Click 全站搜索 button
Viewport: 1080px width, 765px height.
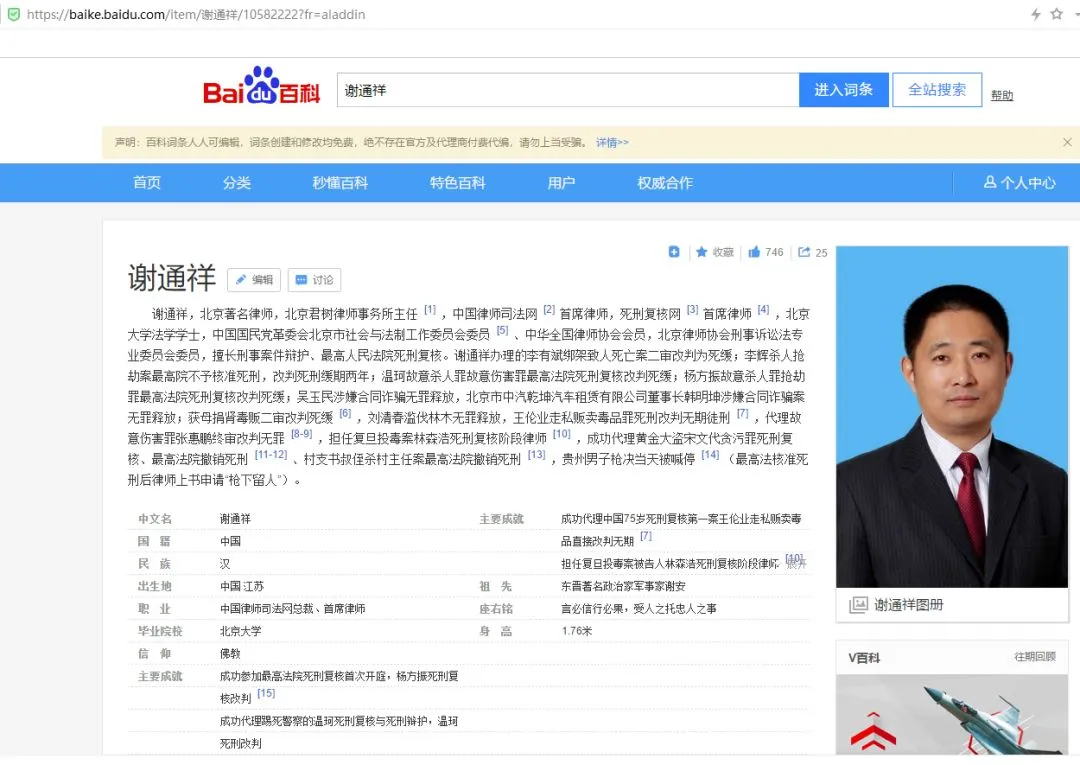(x=937, y=90)
